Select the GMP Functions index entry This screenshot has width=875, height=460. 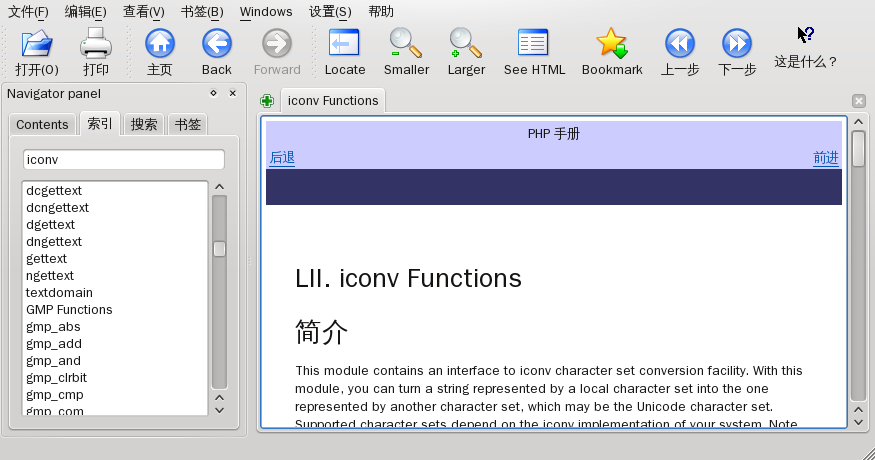69,310
